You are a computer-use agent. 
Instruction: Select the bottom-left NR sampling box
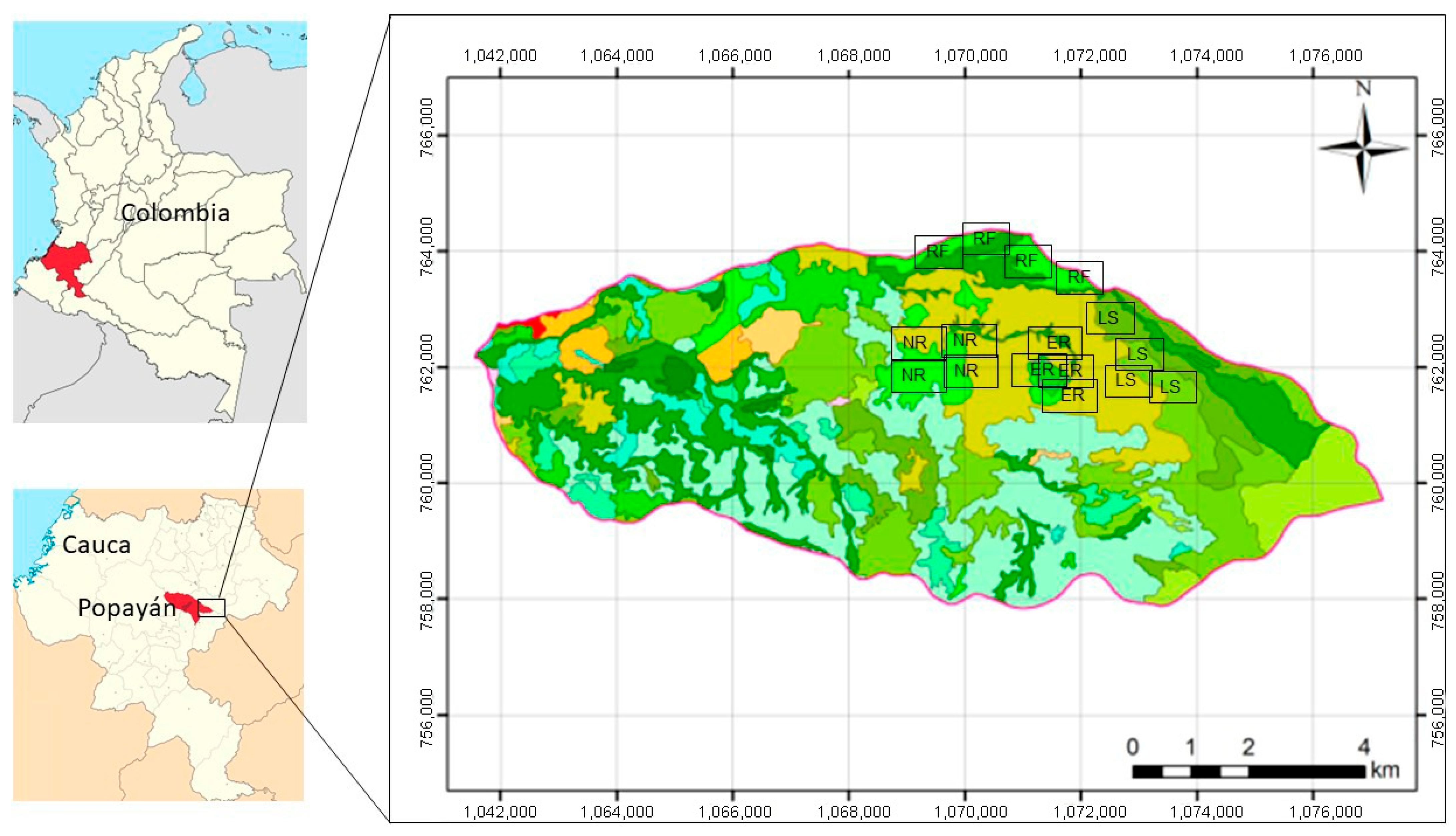tap(917, 376)
